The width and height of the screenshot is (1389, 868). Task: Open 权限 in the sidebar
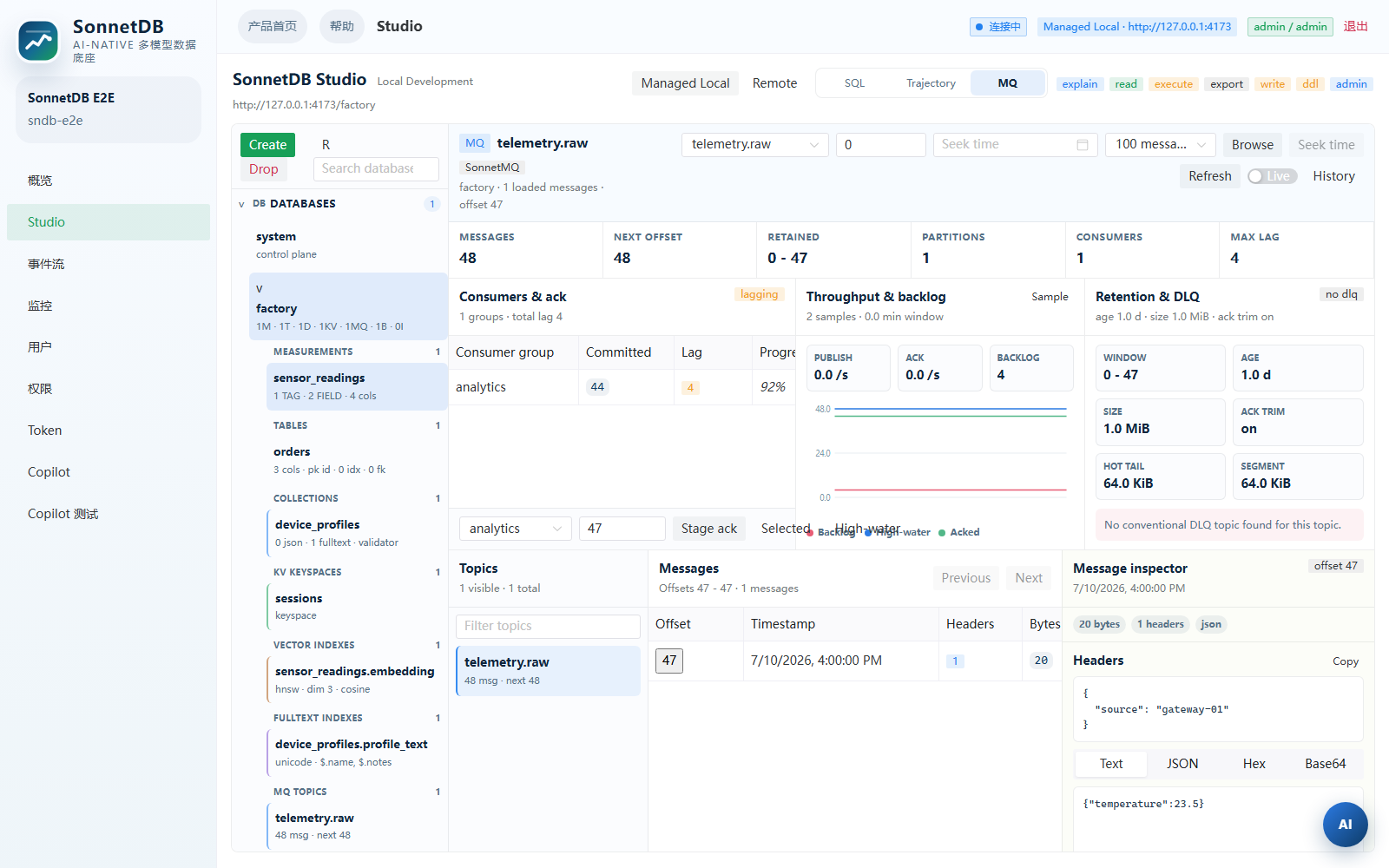pyautogui.click(x=109, y=389)
